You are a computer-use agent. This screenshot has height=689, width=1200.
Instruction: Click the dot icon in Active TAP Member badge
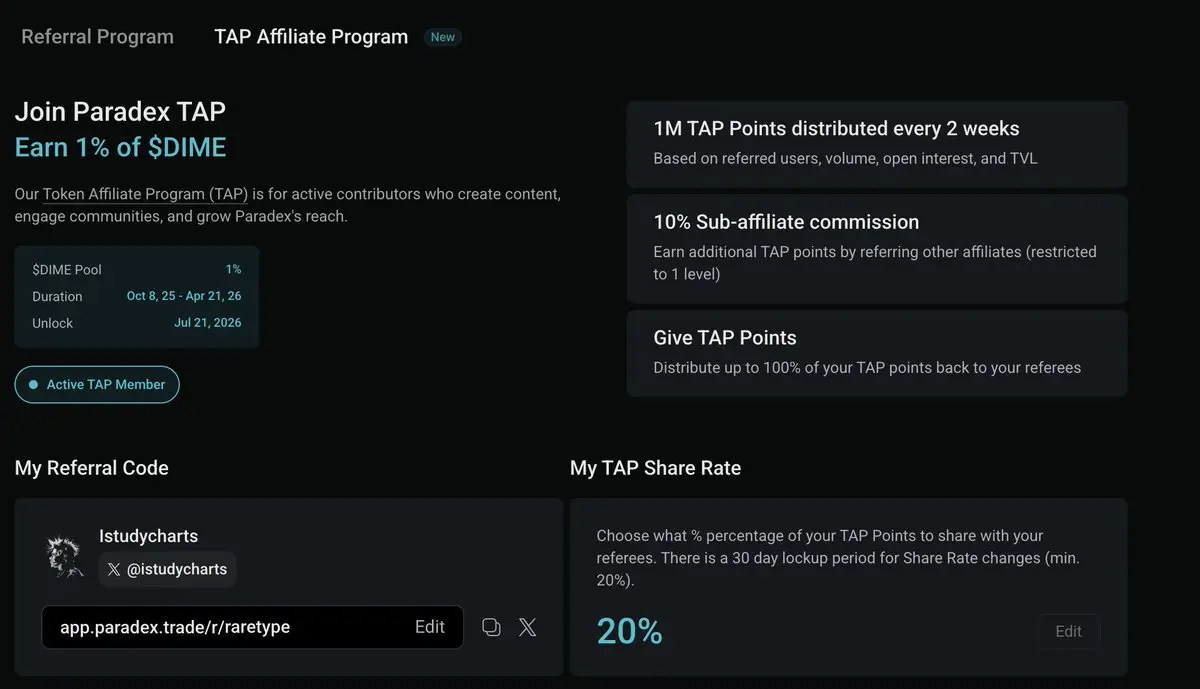pyautogui.click(x=34, y=384)
